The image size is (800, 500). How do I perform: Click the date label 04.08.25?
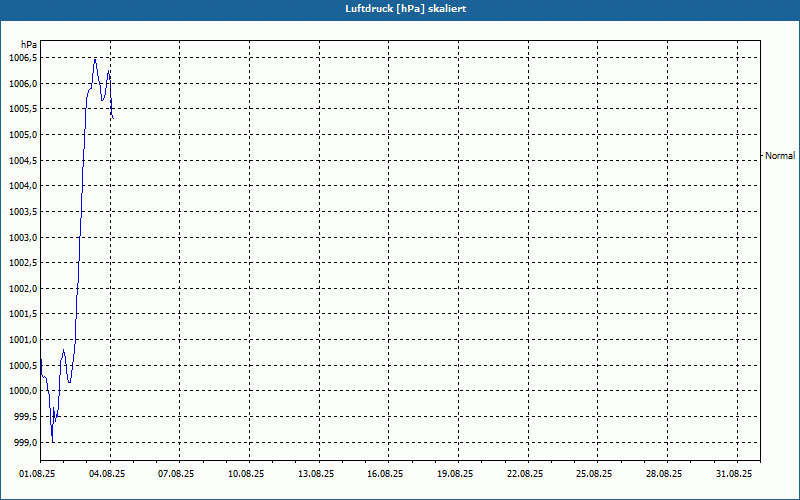tap(107, 474)
